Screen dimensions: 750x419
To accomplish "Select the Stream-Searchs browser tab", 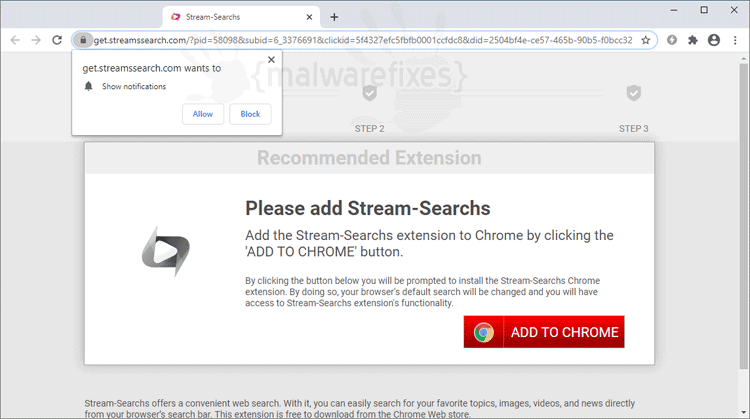I will (241, 17).
